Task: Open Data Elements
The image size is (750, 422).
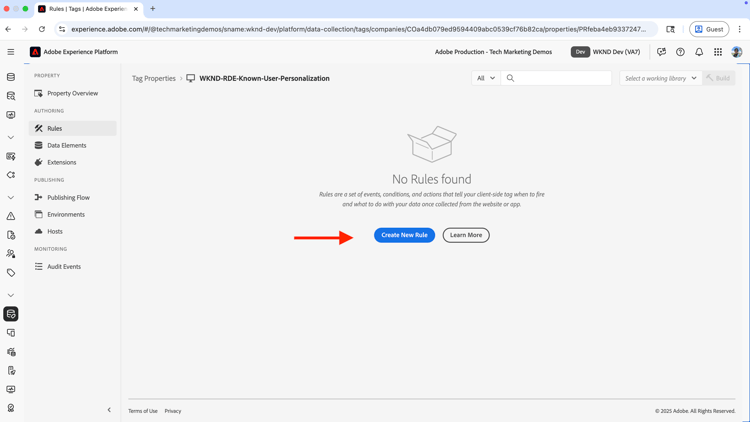Action: tap(73, 145)
